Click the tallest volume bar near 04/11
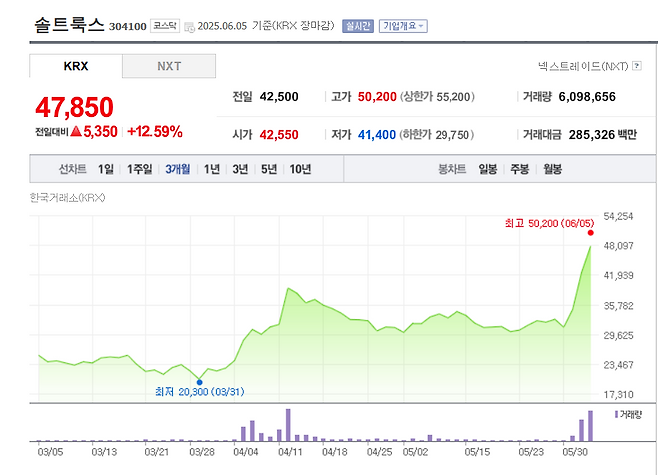Screen dimensions: 658x475 click(x=288, y=424)
